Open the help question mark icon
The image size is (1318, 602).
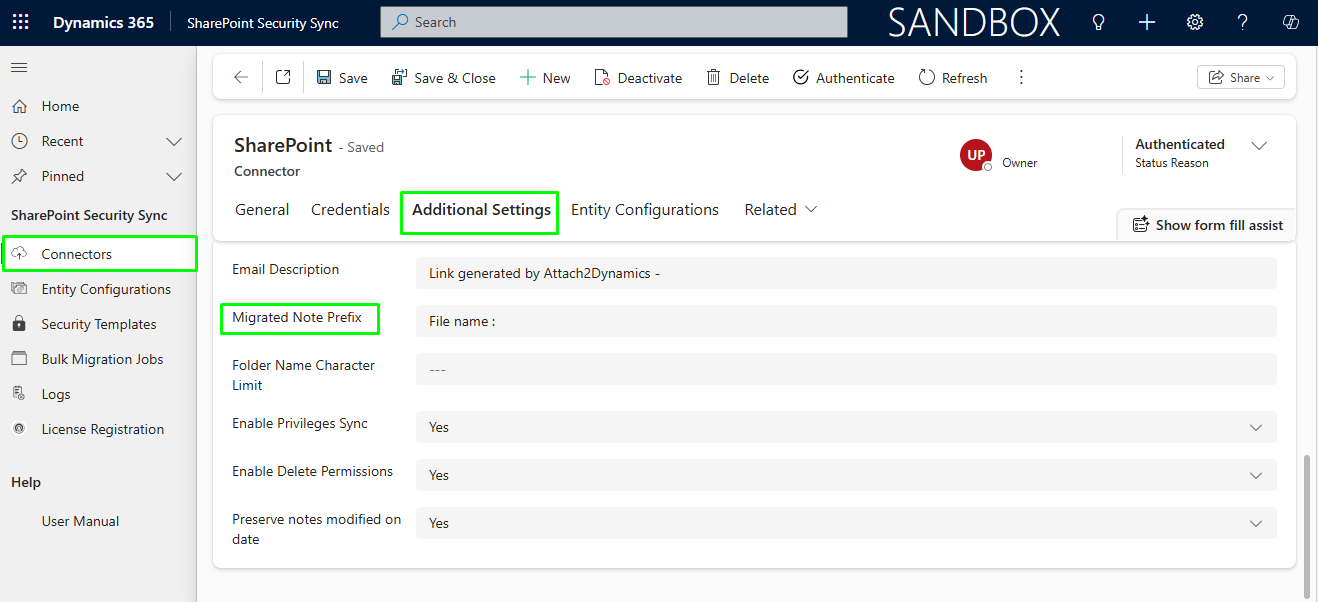pyautogui.click(x=1242, y=22)
